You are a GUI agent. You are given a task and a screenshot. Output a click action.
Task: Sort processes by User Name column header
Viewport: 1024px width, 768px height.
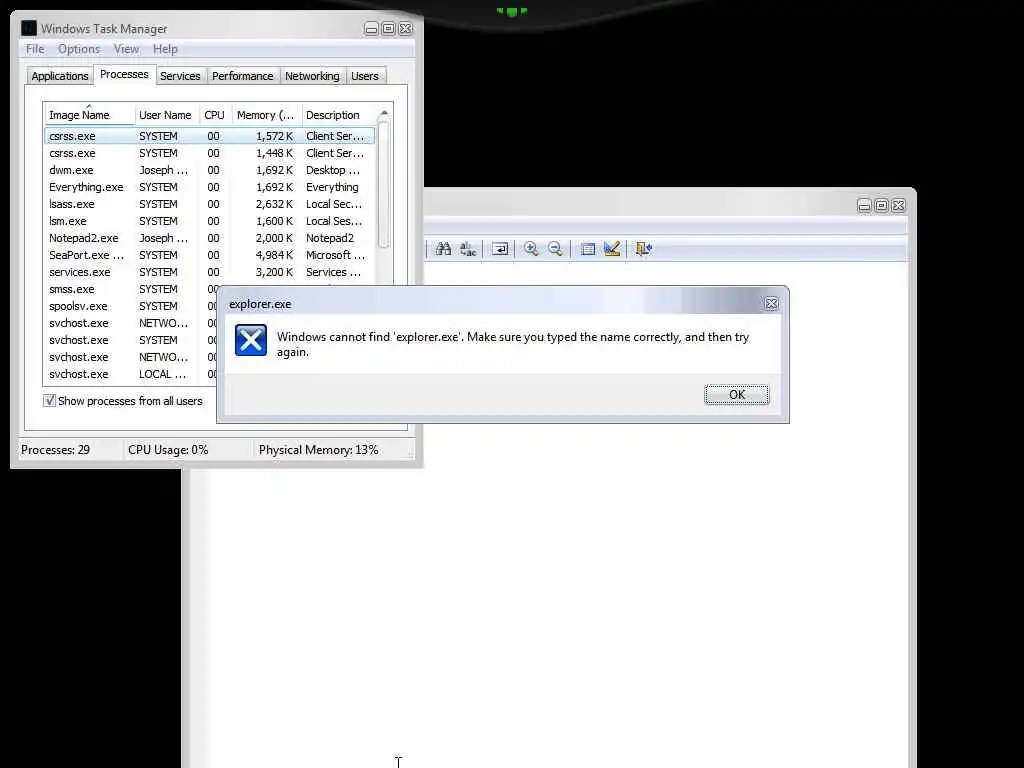[x=167, y=115]
